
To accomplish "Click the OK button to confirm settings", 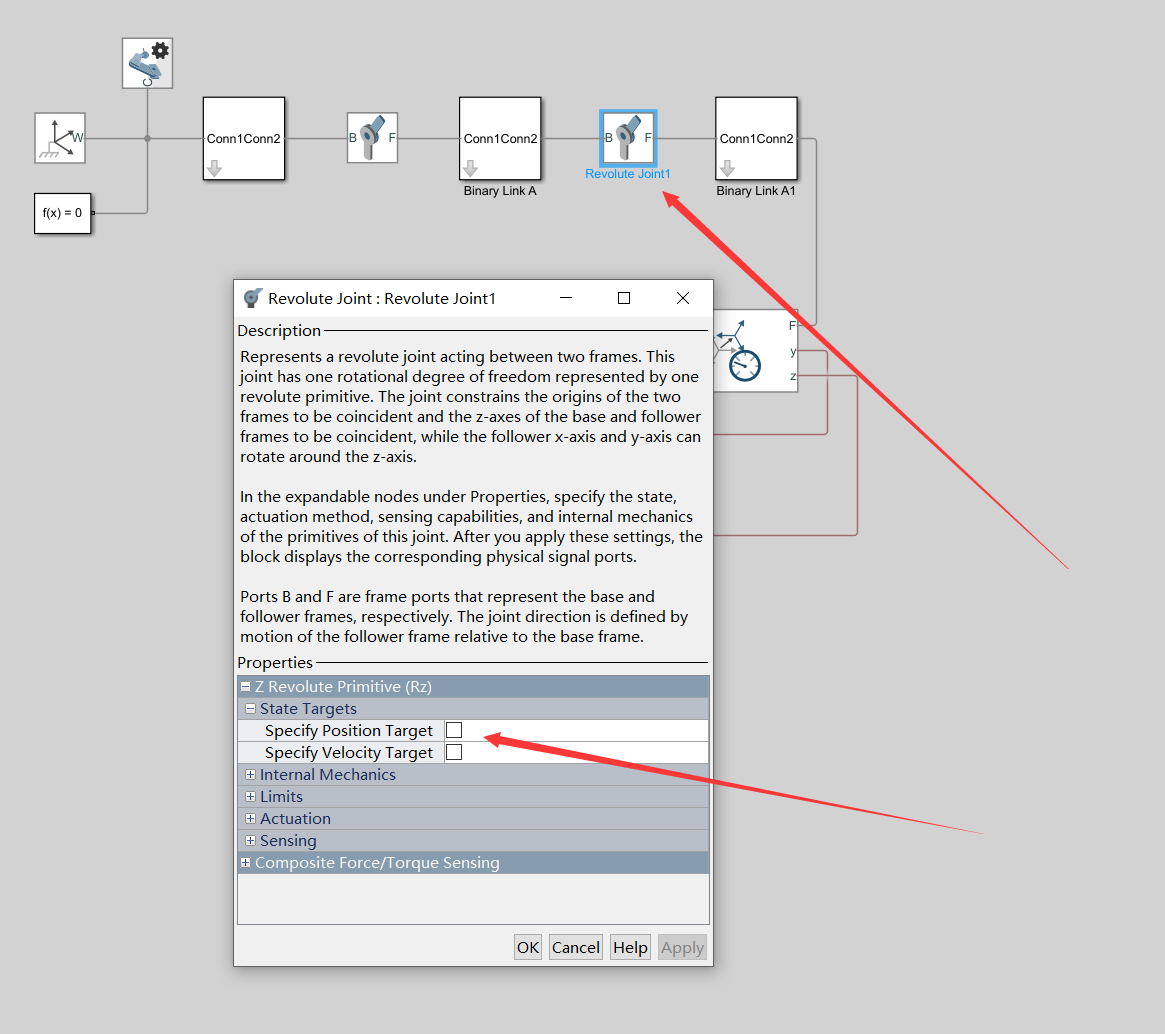I will click(x=527, y=947).
